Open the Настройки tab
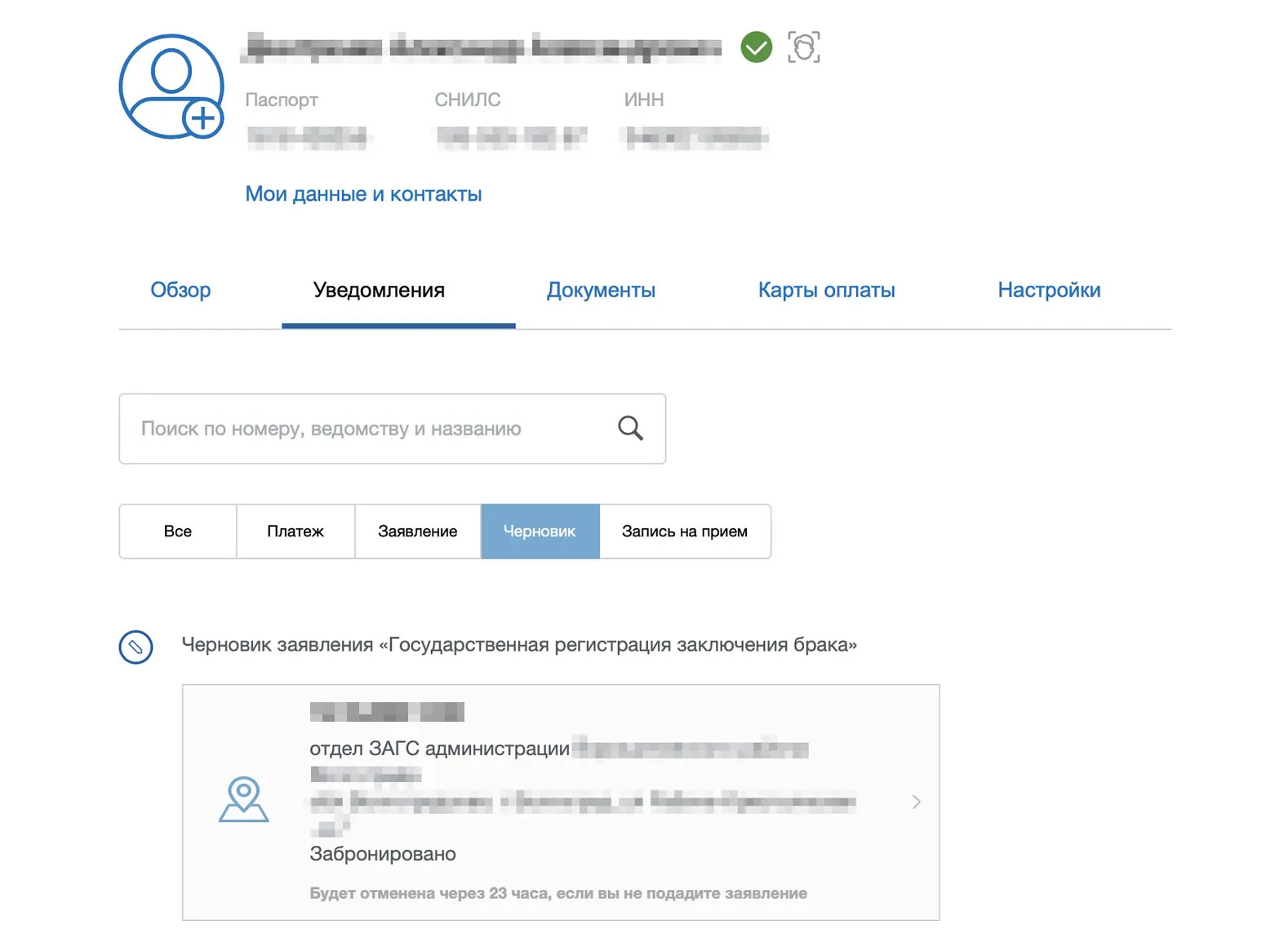Image resolution: width=1275 pixels, height=952 pixels. pos(1049,290)
